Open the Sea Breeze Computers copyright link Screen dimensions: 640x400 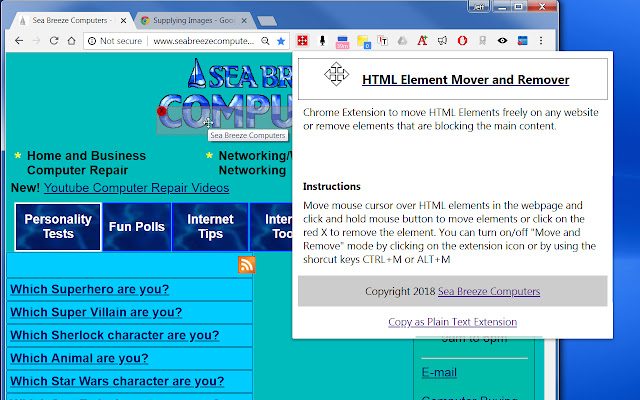489,291
